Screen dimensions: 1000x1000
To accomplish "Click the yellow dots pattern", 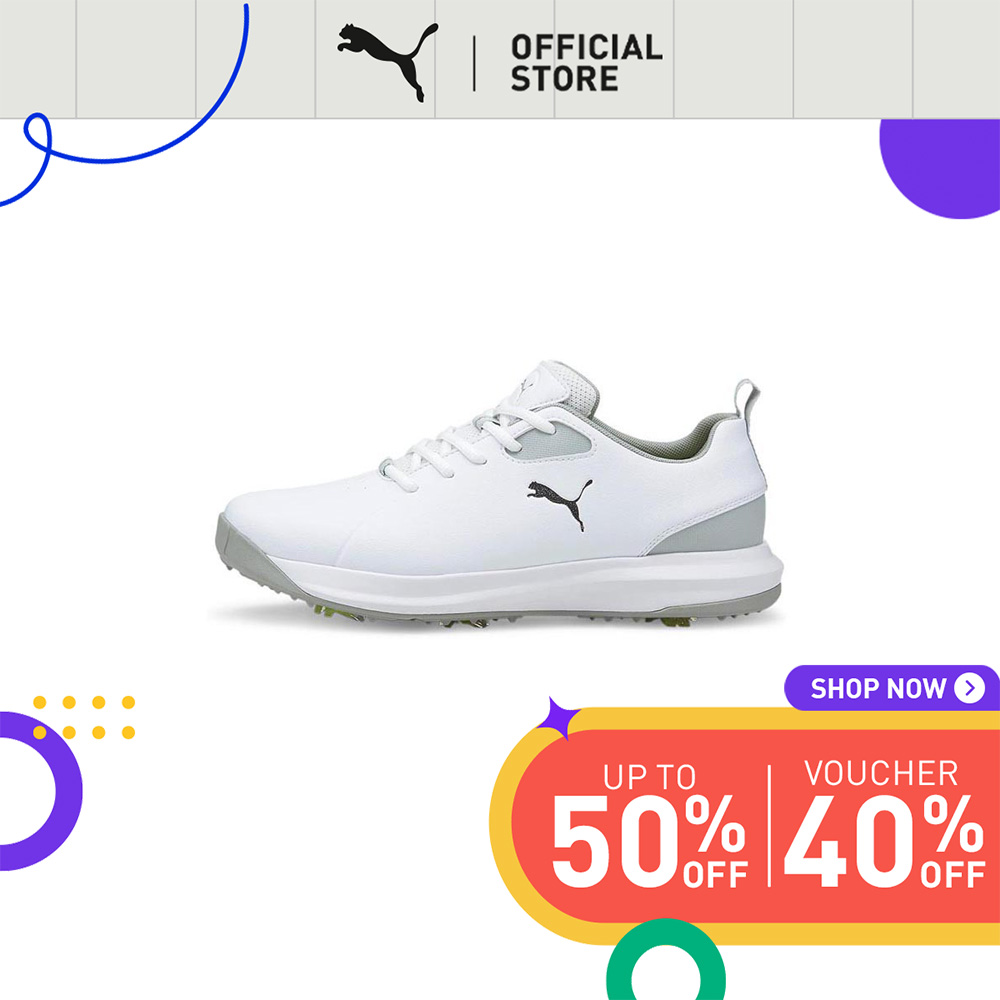I will 84,717.
